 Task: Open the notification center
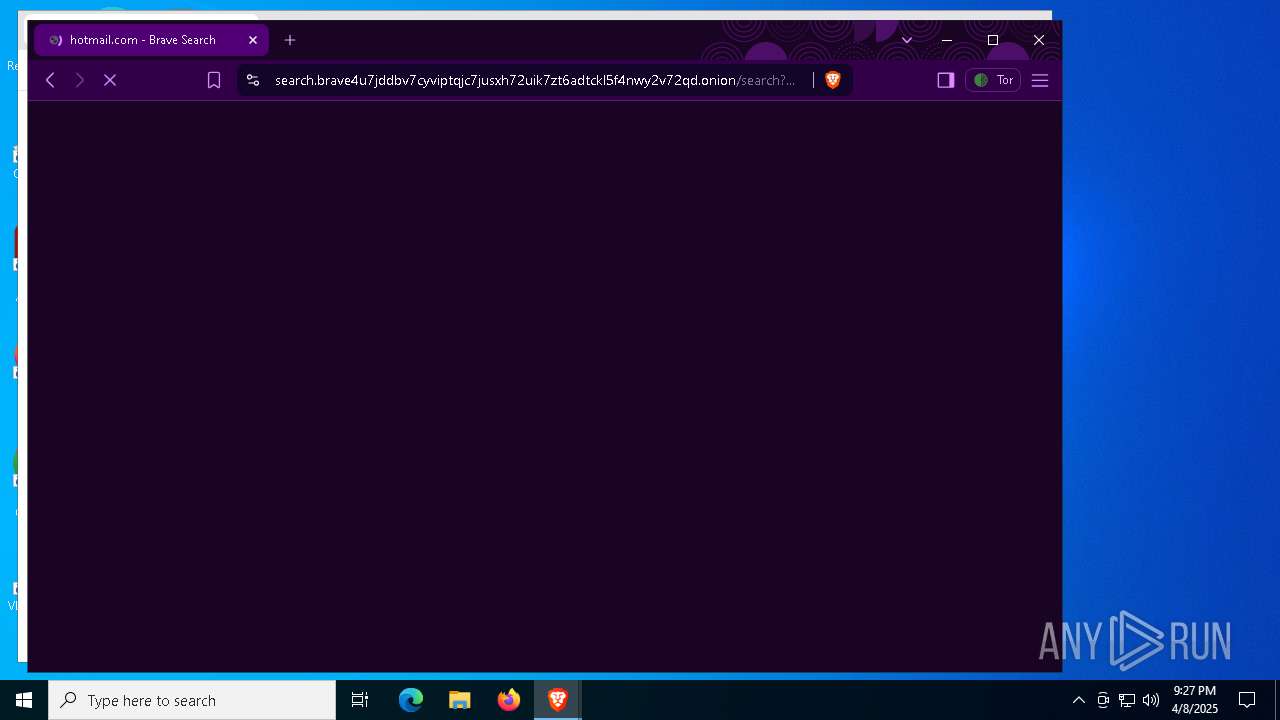tap(1247, 700)
